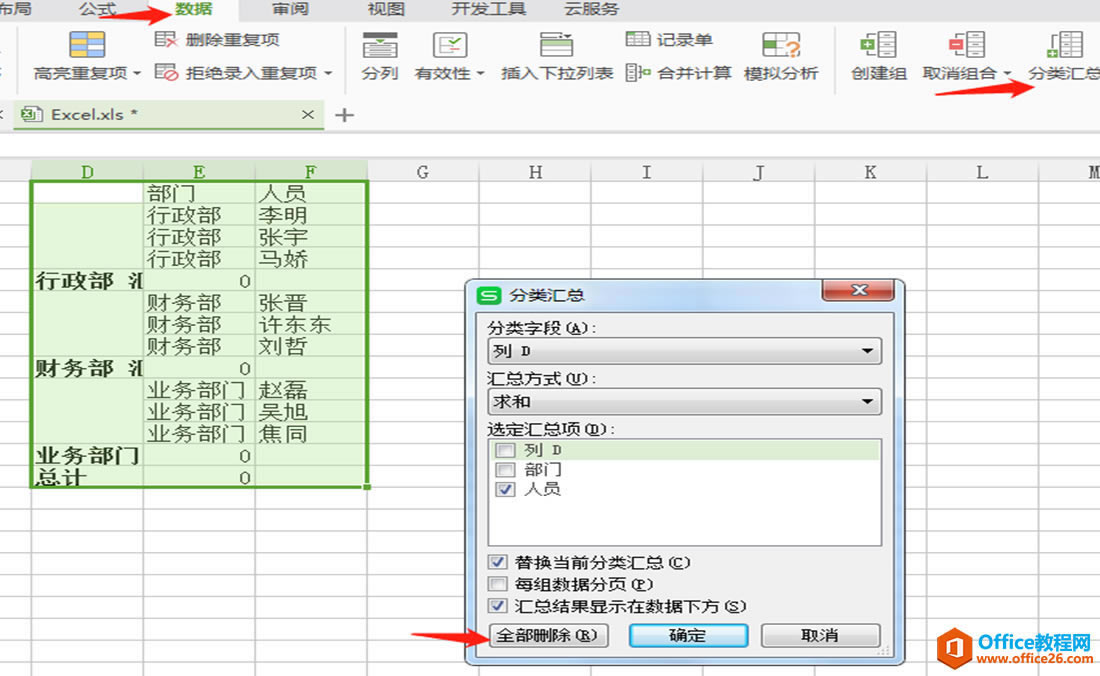Click the 确定 button in dialog
The width and height of the screenshot is (1100, 676).
688,635
